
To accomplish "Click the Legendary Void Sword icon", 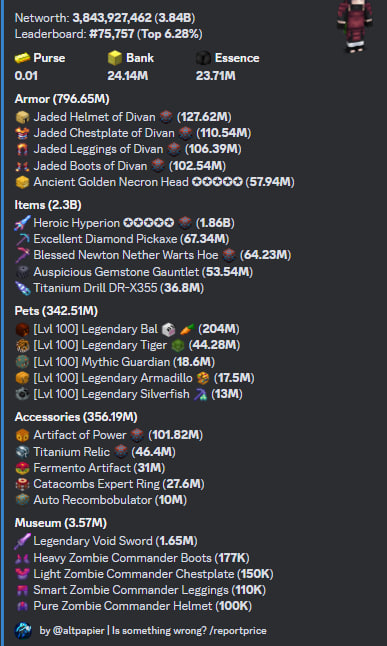I will pos(22,541).
